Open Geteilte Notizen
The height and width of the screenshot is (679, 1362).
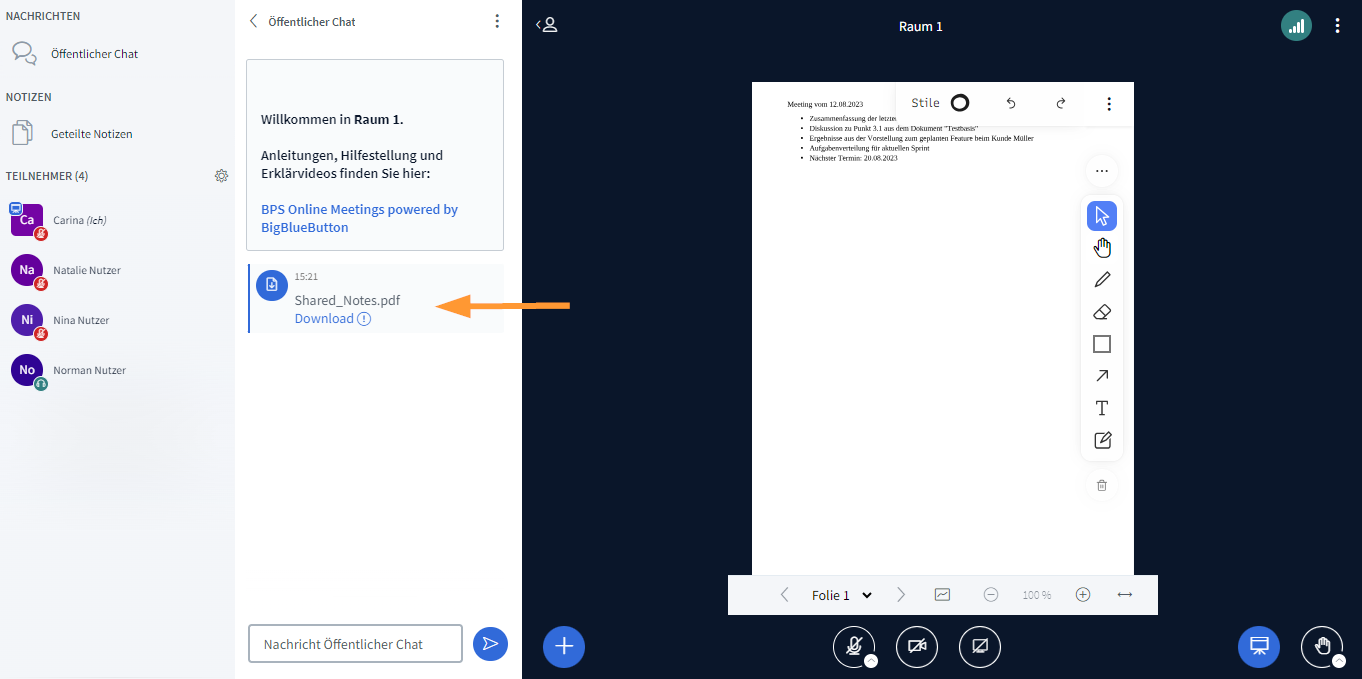coord(91,134)
